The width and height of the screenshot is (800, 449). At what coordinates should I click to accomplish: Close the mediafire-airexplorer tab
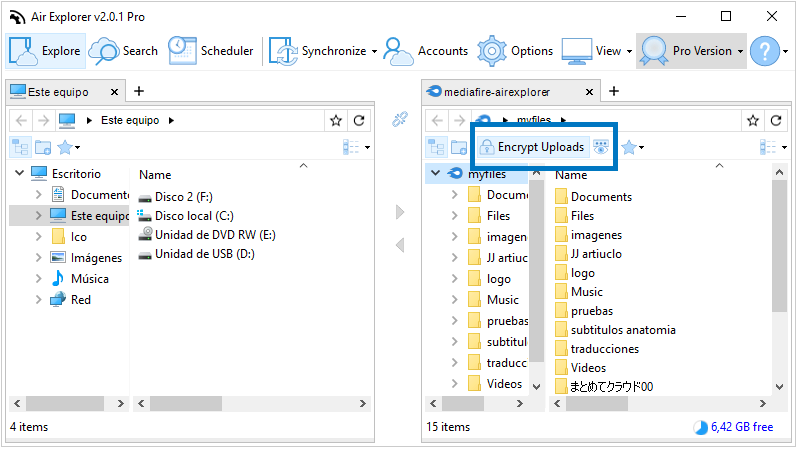click(589, 92)
